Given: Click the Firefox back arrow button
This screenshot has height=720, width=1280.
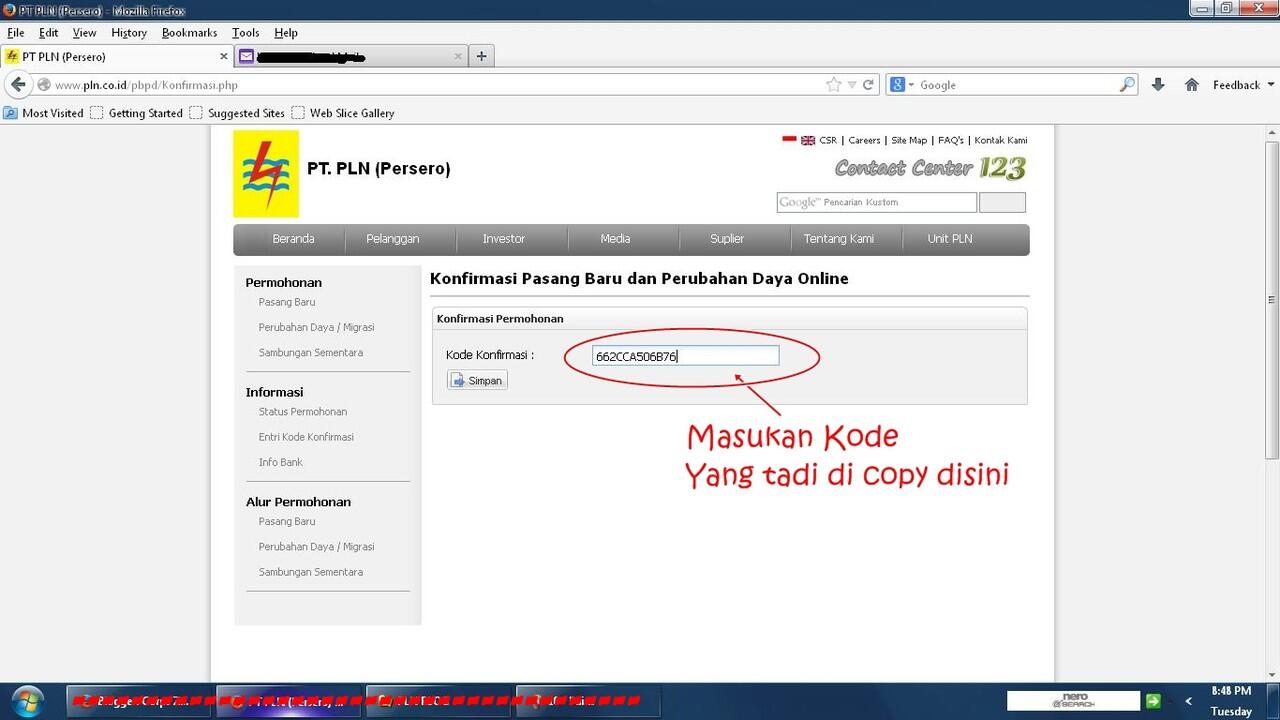Looking at the screenshot, I should coord(17,85).
